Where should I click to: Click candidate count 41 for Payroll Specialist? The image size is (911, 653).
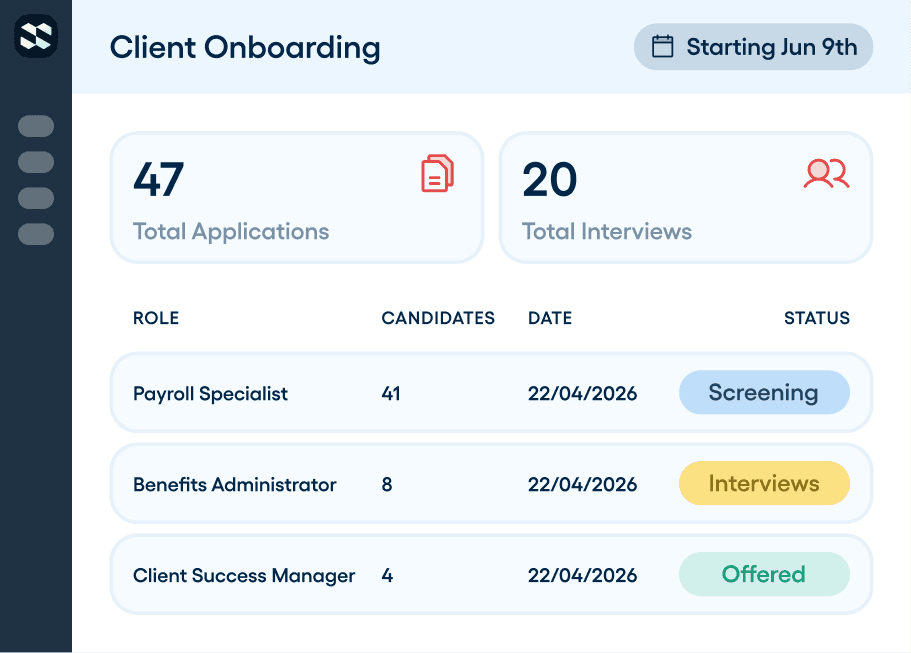click(391, 393)
